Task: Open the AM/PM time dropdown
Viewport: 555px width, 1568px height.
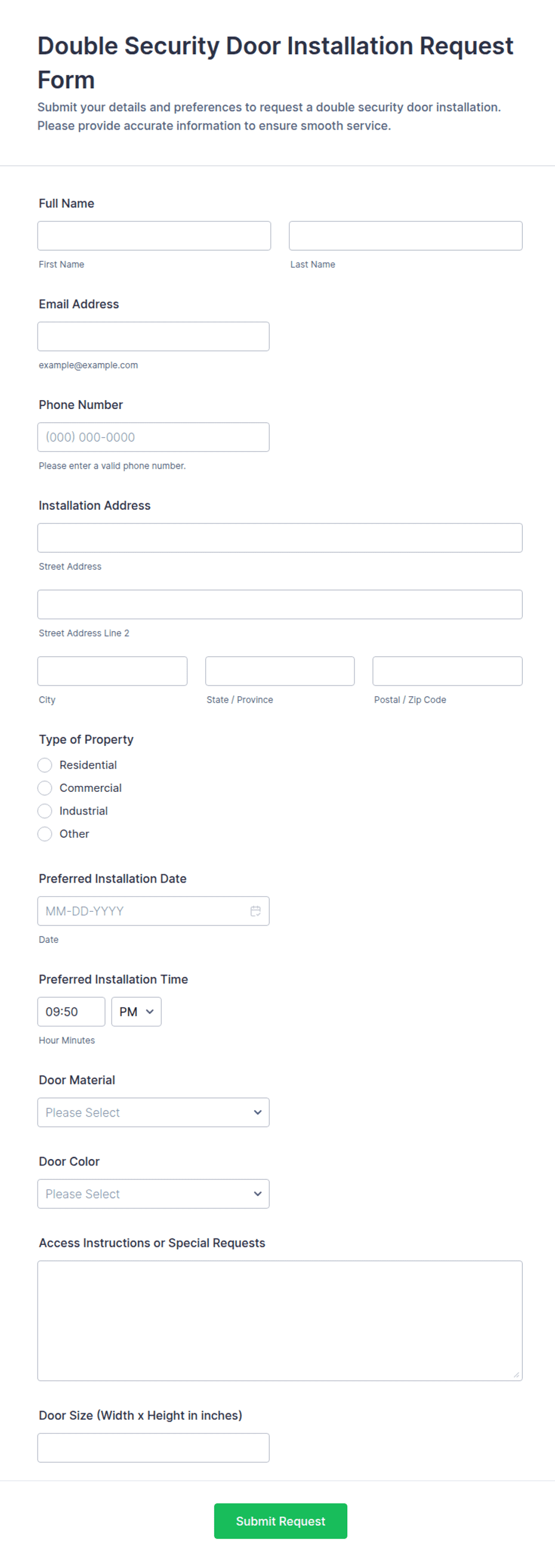Action: point(136,1011)
